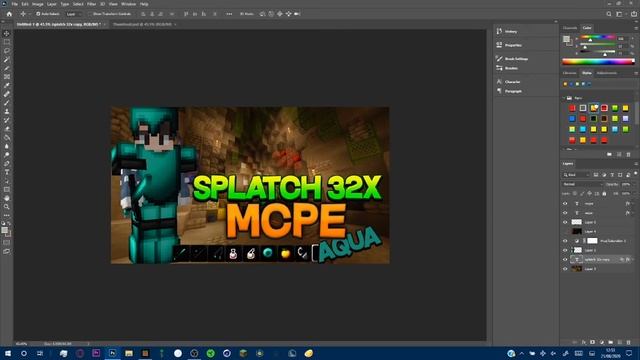Toggle Show Transform Controls checkbox

(90, 14)
